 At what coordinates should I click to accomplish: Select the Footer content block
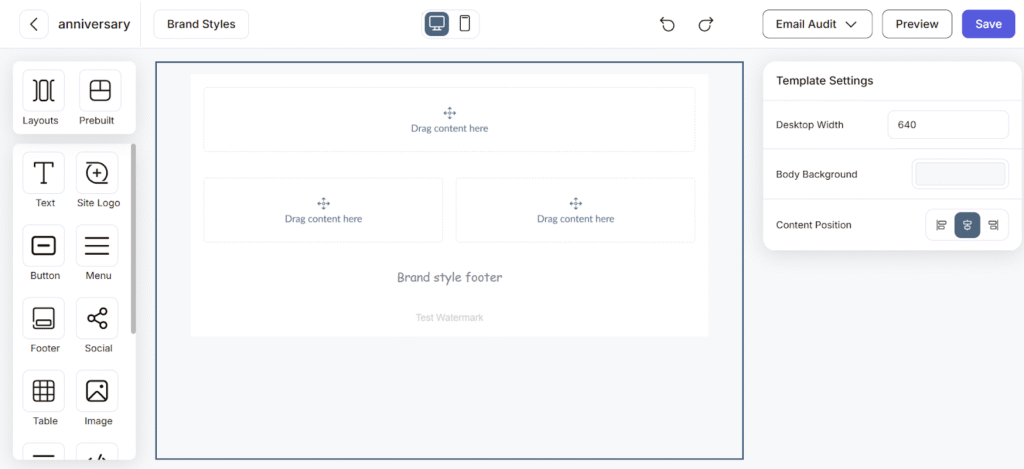pos(44,319)
